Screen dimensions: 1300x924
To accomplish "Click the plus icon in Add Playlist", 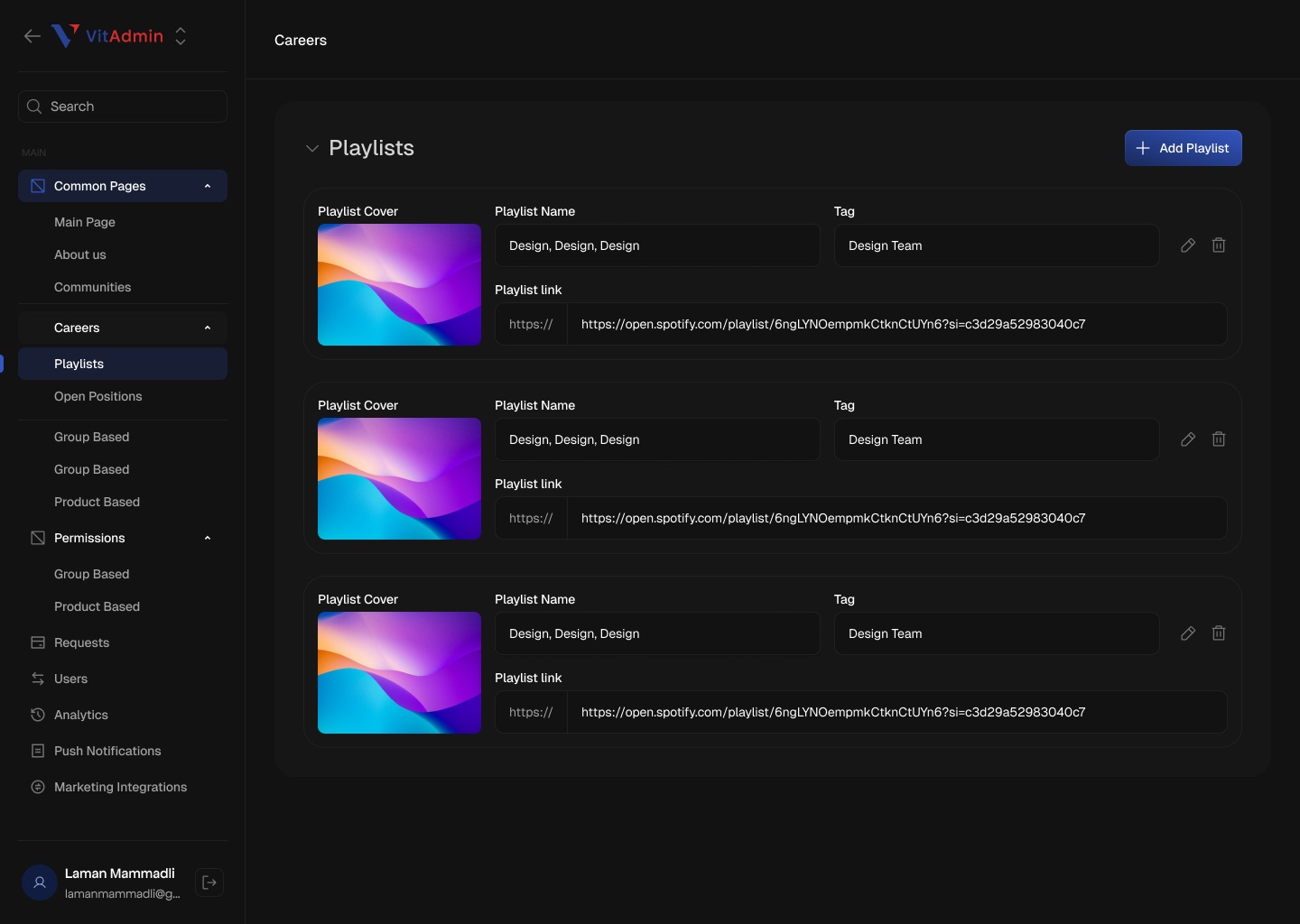I will tap(1143, 148).
